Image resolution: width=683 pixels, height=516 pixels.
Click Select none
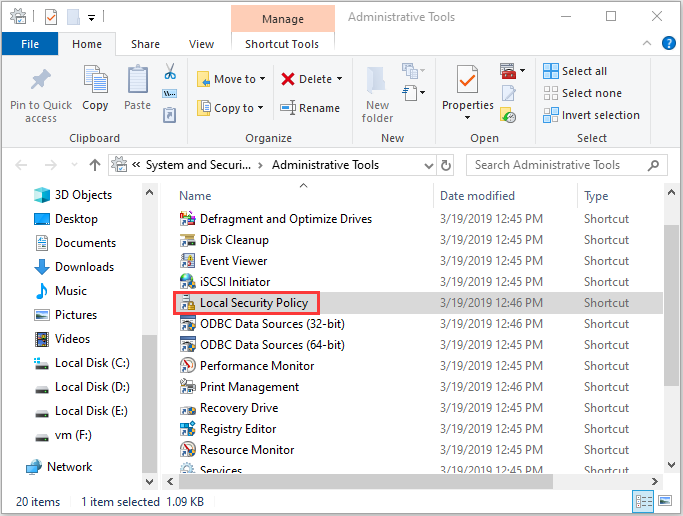pyautogui.click(x=582, y=93)
